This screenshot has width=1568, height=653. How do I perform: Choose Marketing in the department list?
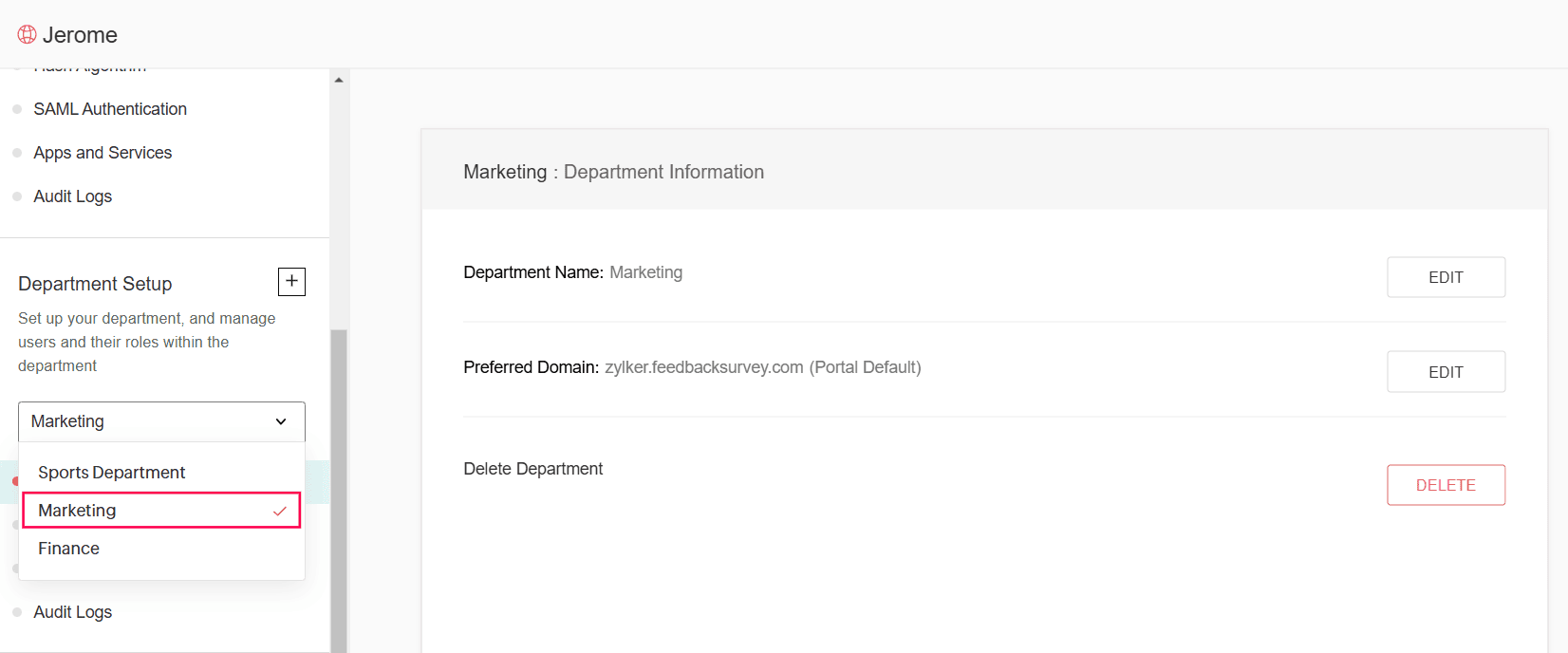pos(78,511)
